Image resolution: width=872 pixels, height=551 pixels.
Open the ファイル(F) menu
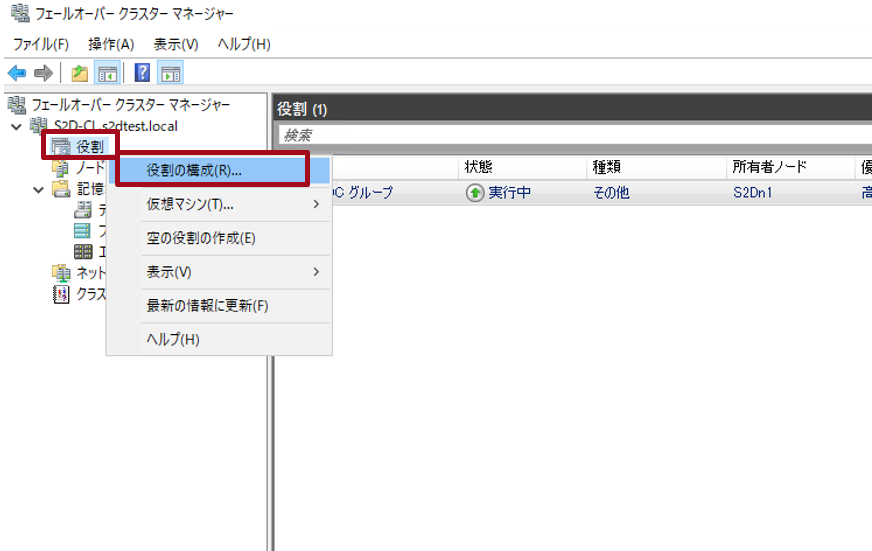(40, 44)
